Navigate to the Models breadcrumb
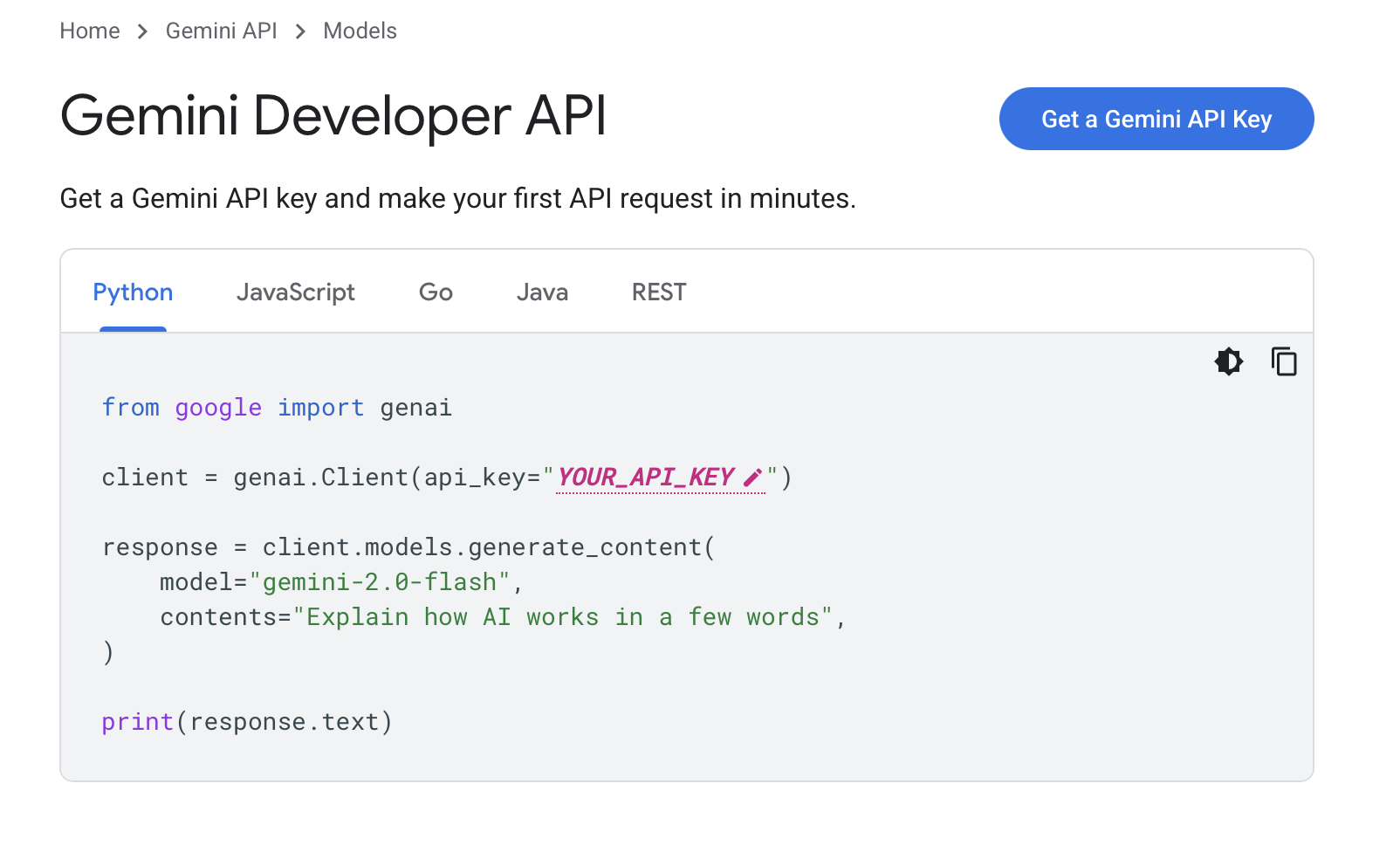The height and width of the screenshot is (859, 1400). 360,31
